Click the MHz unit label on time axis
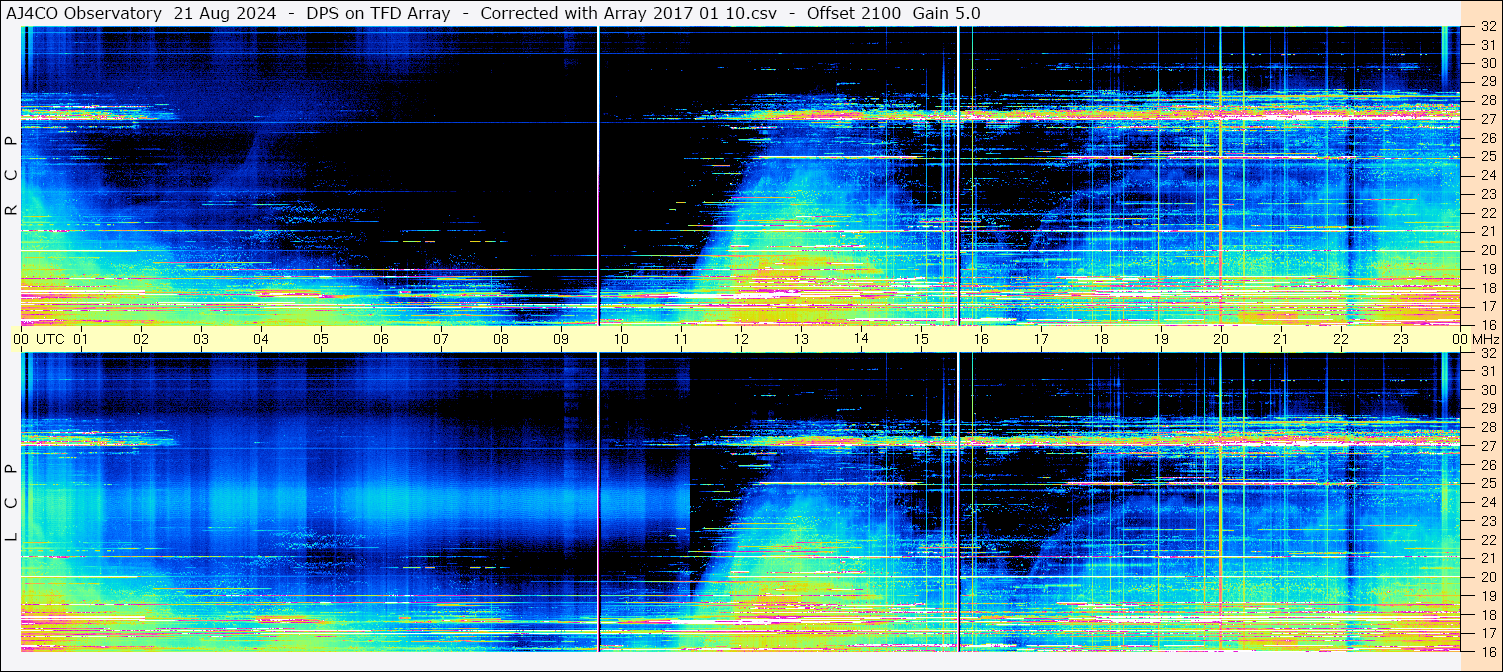The height and width of the screenshot is (672, 1503). [x=1484, y=339]
